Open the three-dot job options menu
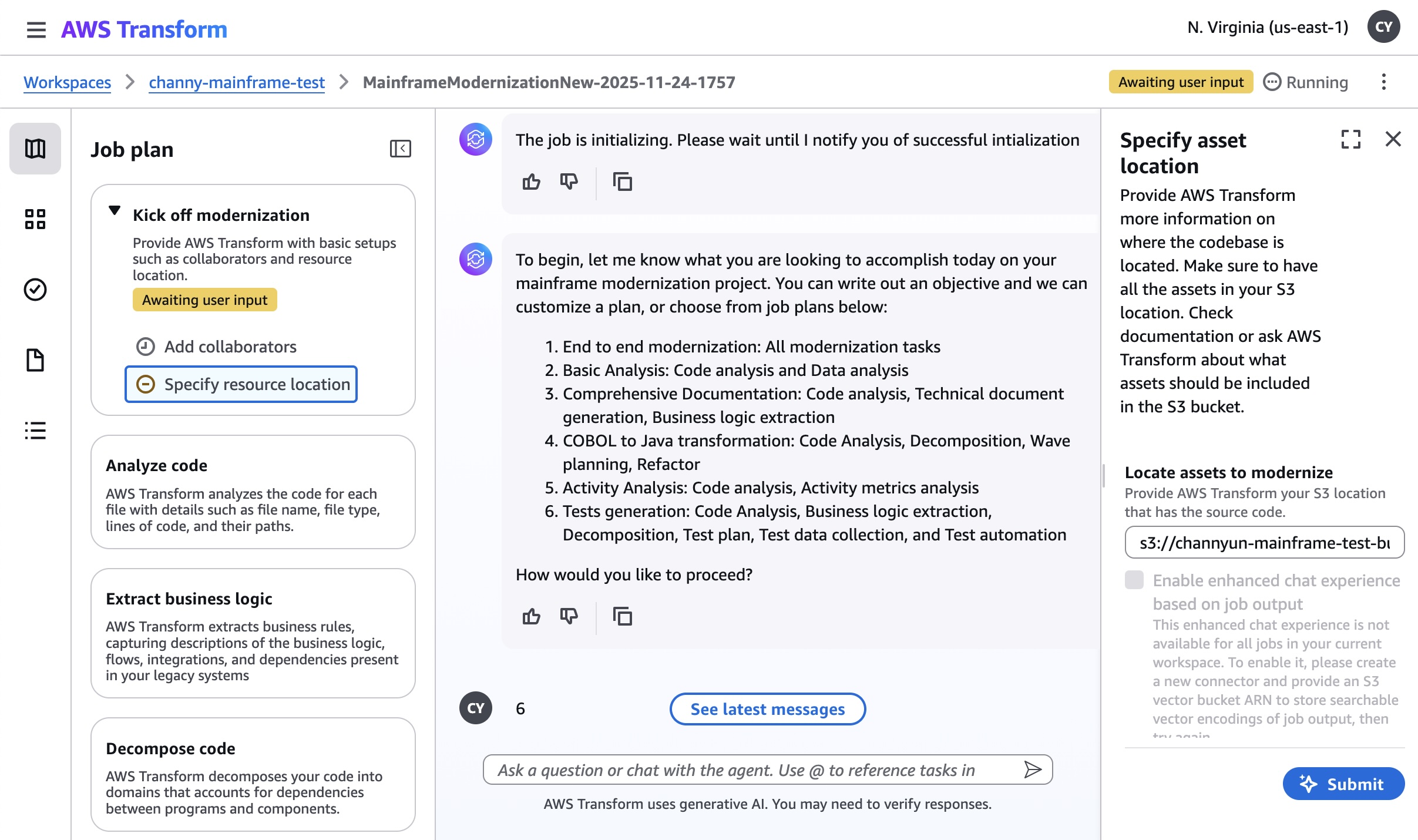Image resolution: width=1418 pixels, height=840 pixels. 1383,82
